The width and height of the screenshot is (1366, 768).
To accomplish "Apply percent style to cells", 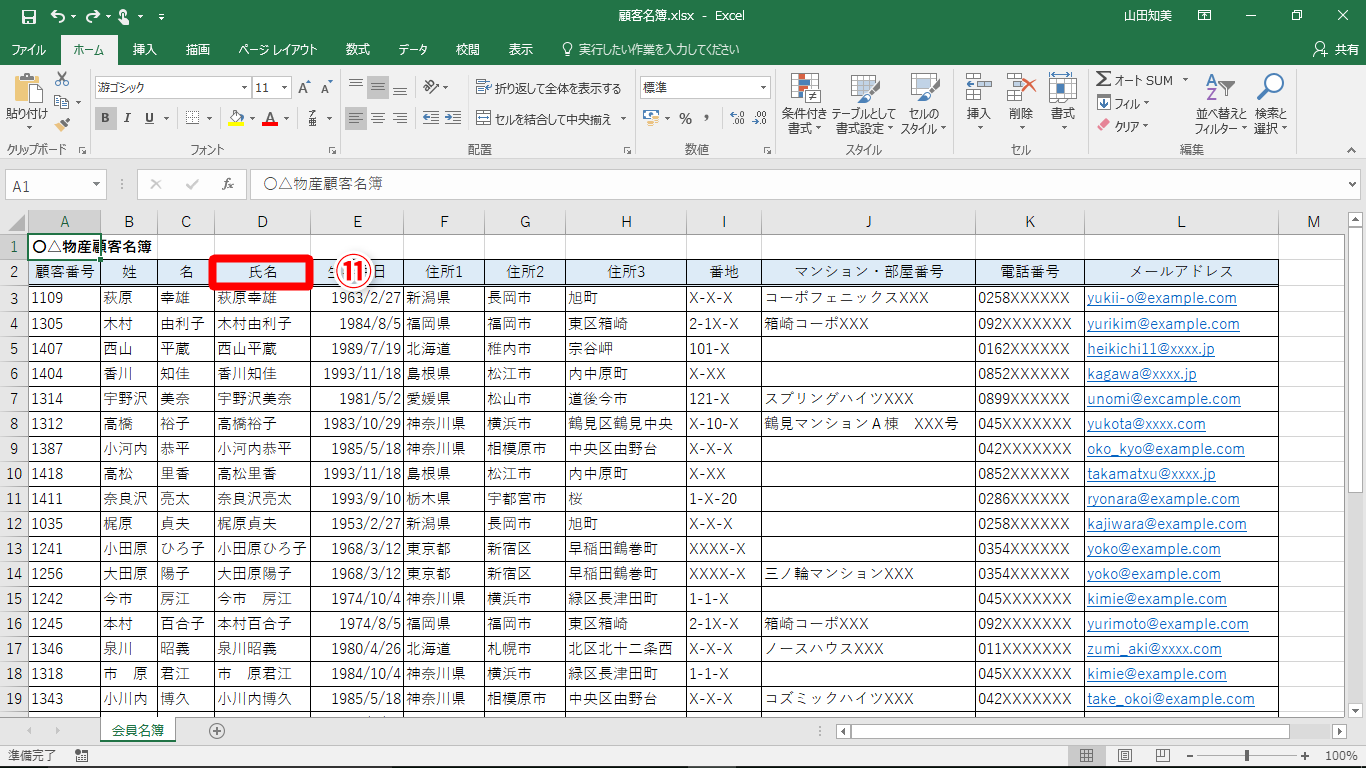I will [x=686, y=118].
